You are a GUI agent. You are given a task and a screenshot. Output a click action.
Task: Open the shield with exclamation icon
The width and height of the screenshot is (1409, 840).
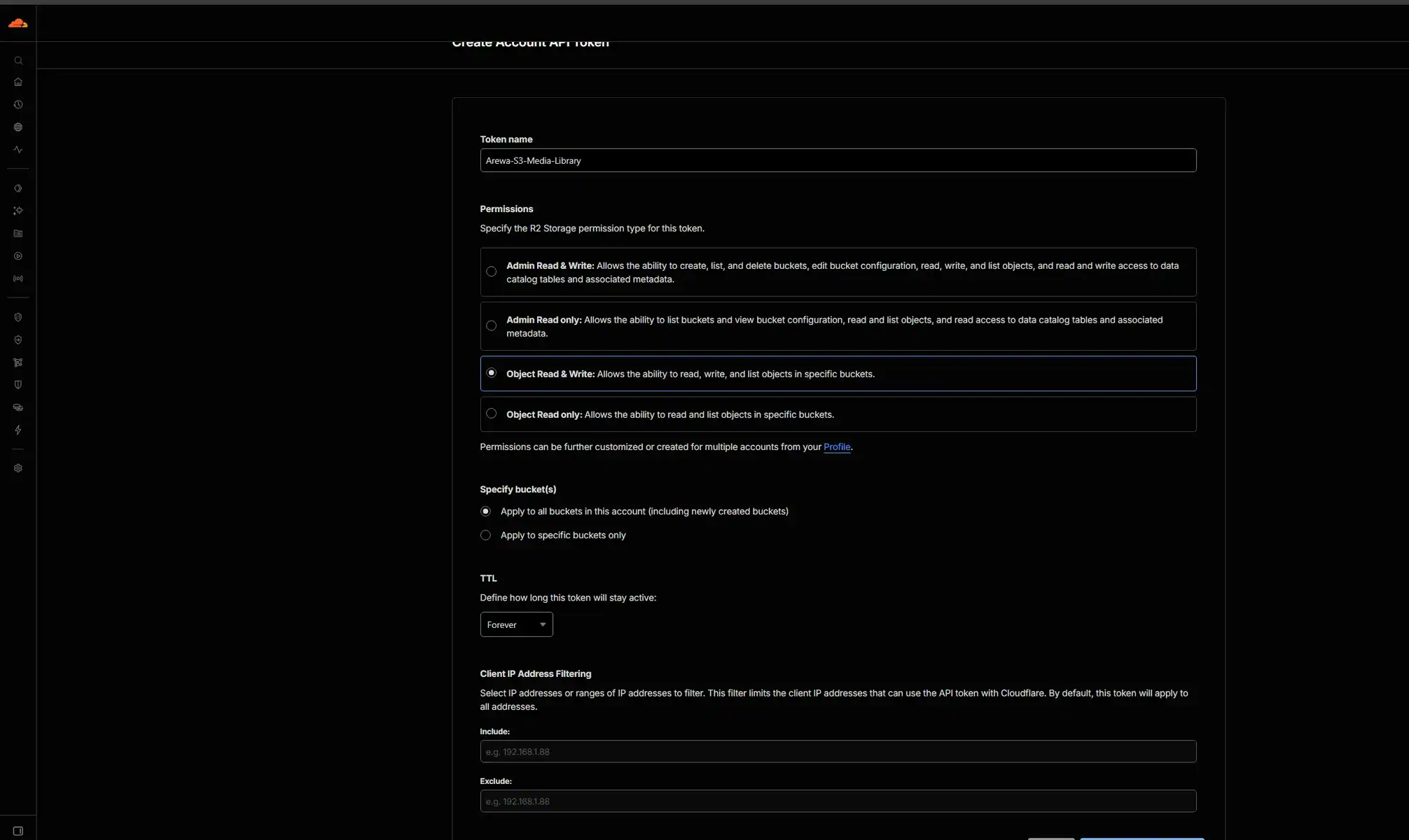(18, 317)
